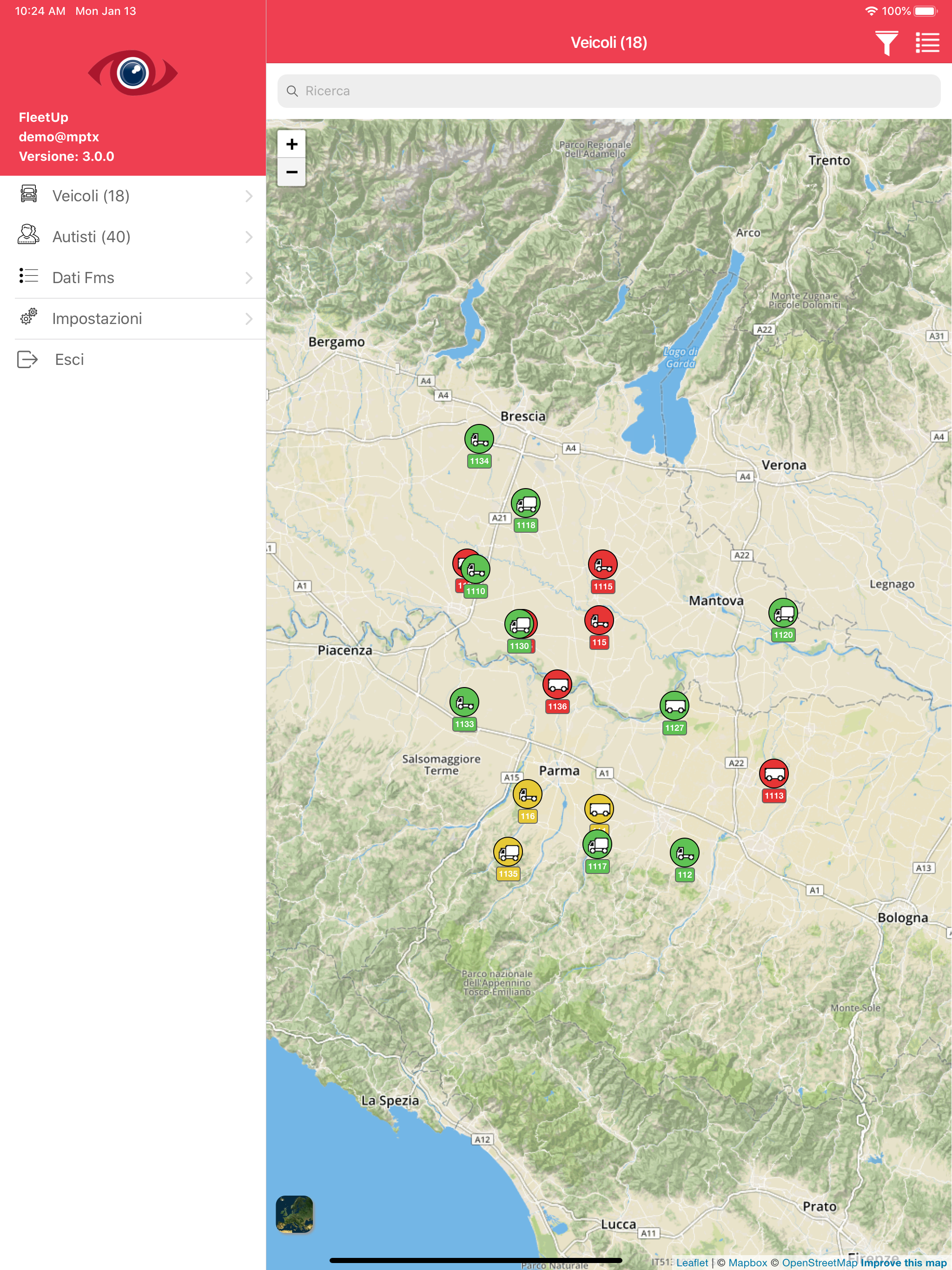Open Dati Fms menu item
The image size is (952, 1270).
[133, 278]
